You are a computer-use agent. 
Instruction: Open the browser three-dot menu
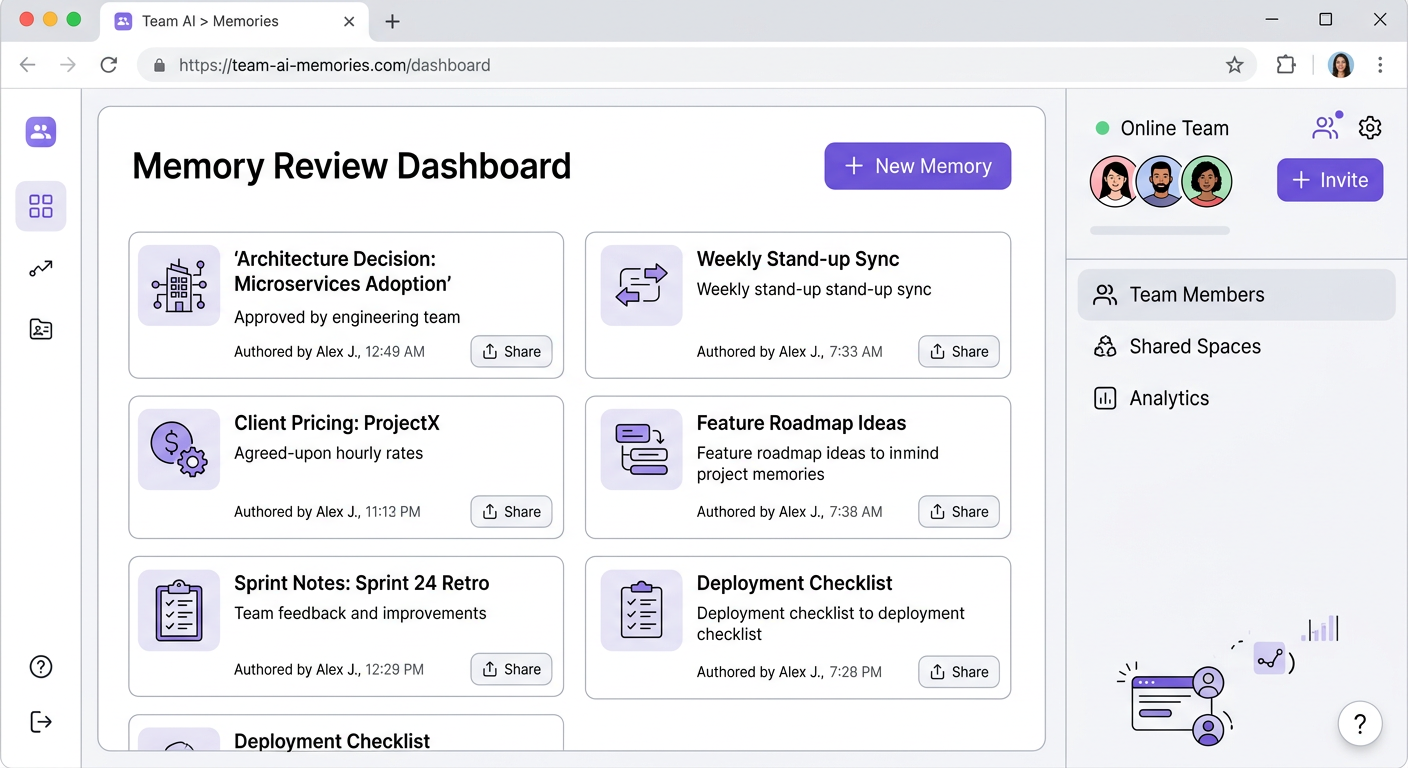point(1380,65)
